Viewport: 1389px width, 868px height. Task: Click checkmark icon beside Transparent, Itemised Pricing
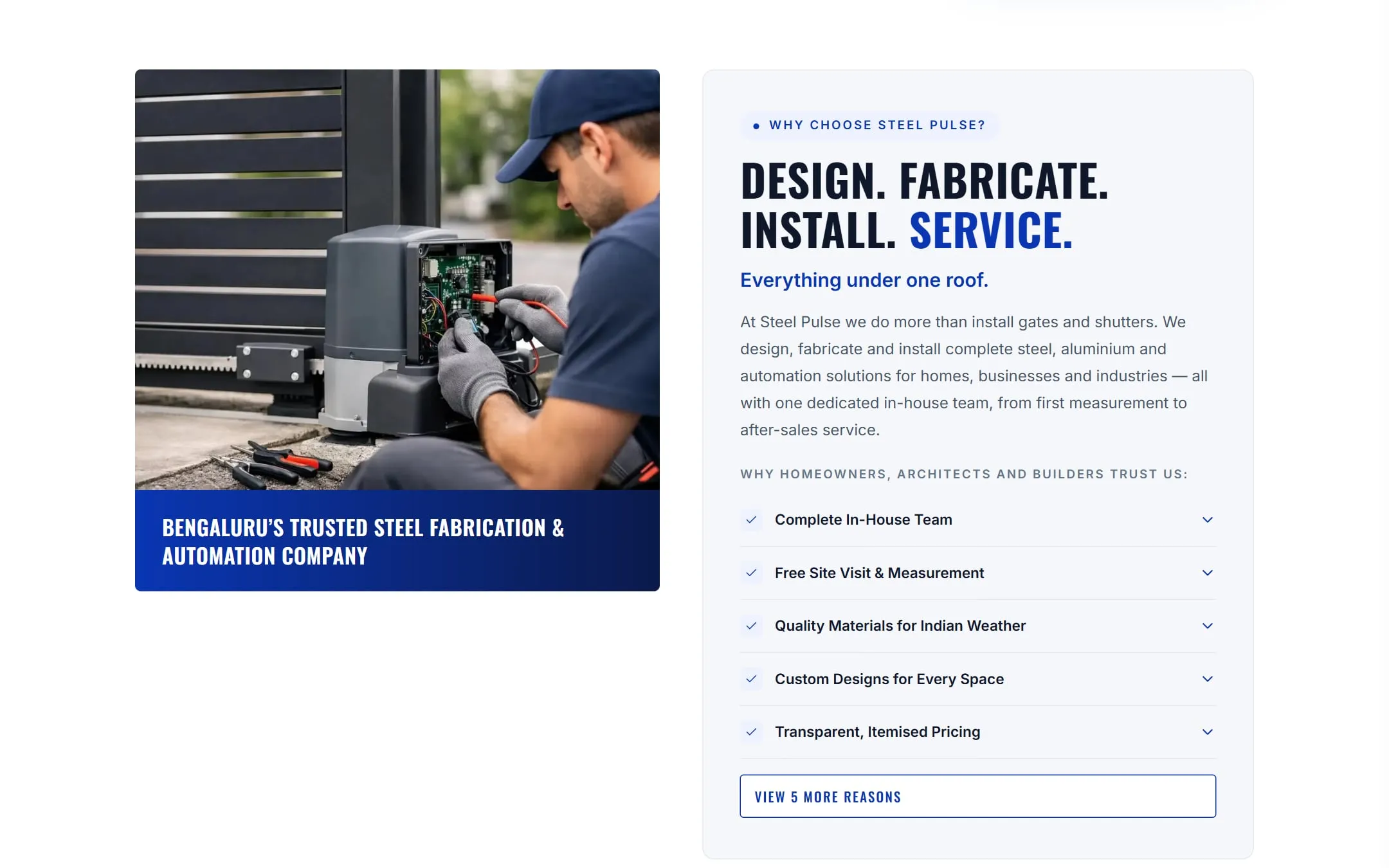751,732
